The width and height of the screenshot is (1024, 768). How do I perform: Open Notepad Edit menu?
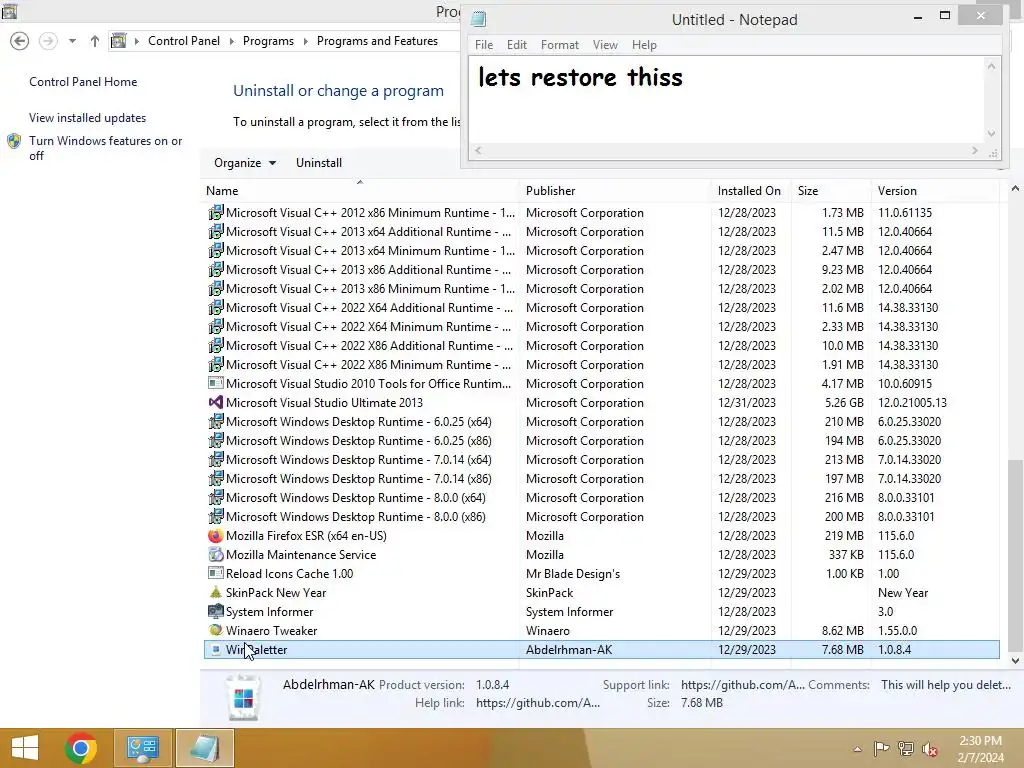coord(517,44)
